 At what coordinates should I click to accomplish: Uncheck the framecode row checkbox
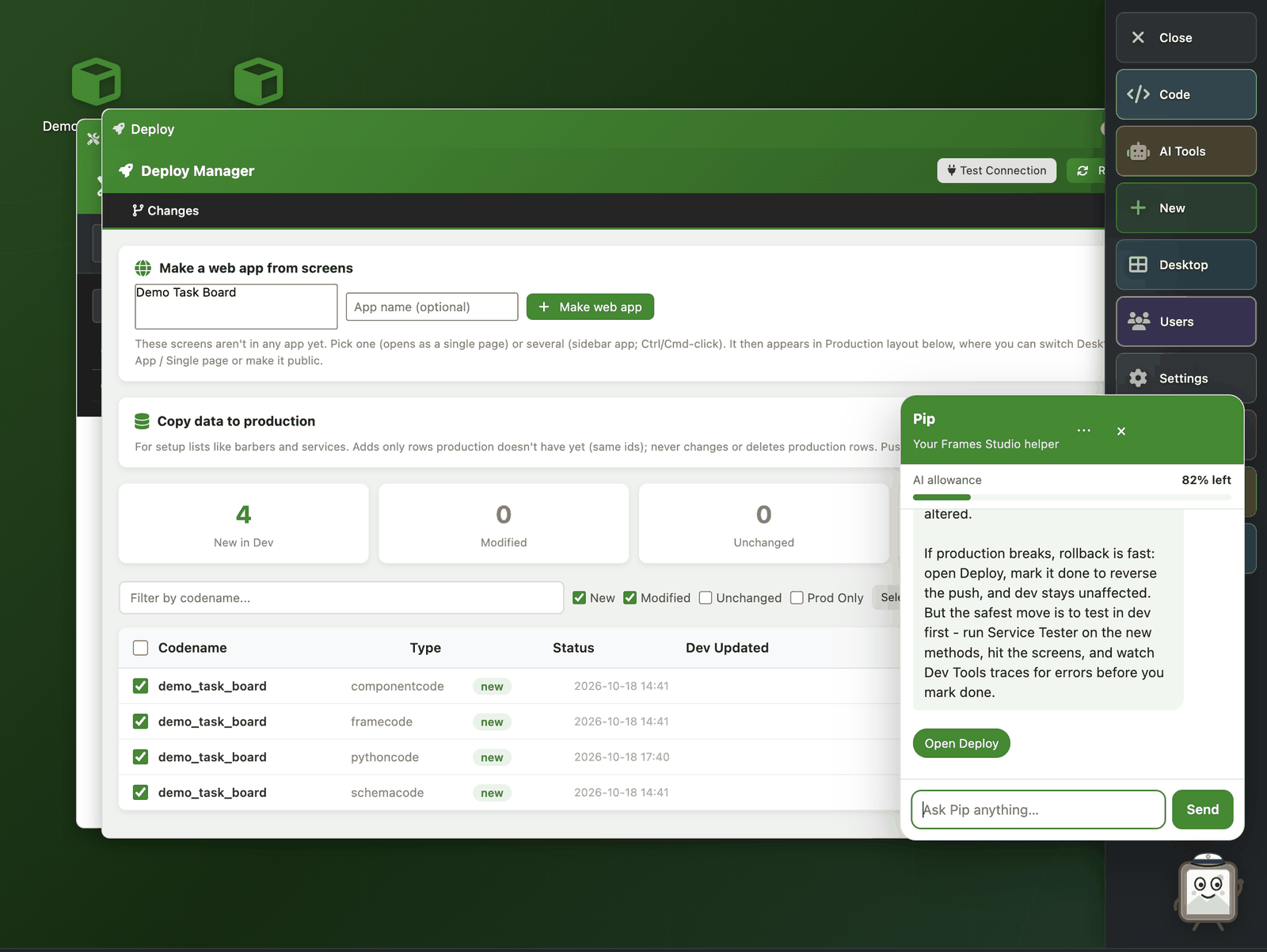click(x=141, y=722)
